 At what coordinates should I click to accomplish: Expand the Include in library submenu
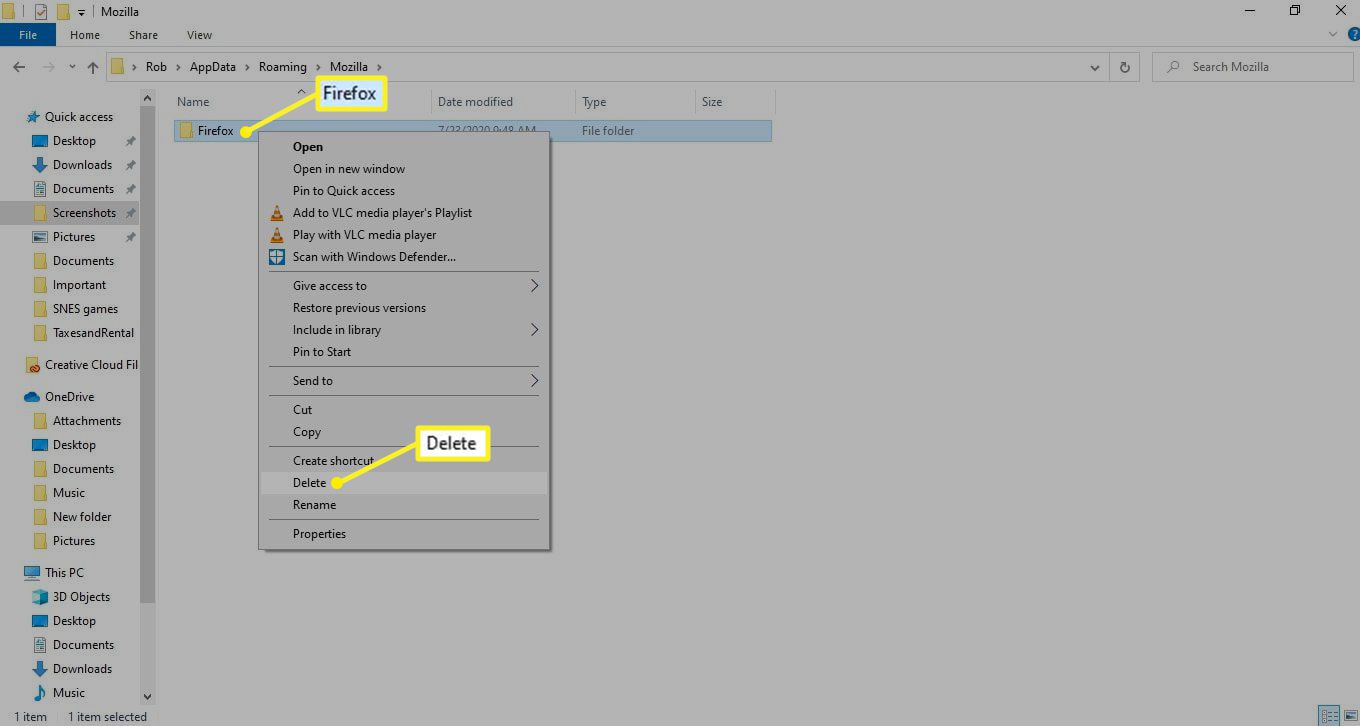point(404,330)
